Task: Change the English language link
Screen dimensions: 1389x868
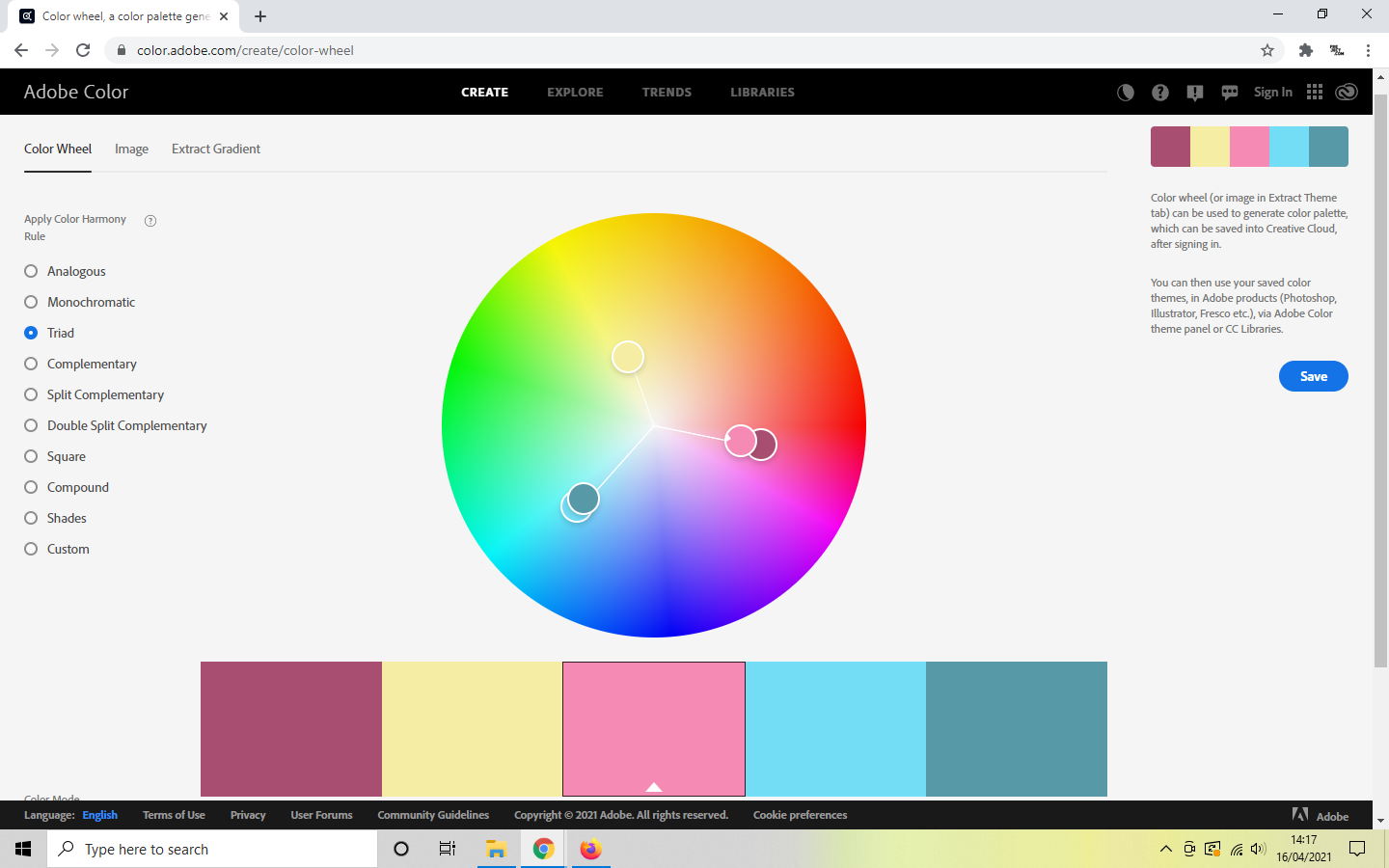Action: pos(99,815)
